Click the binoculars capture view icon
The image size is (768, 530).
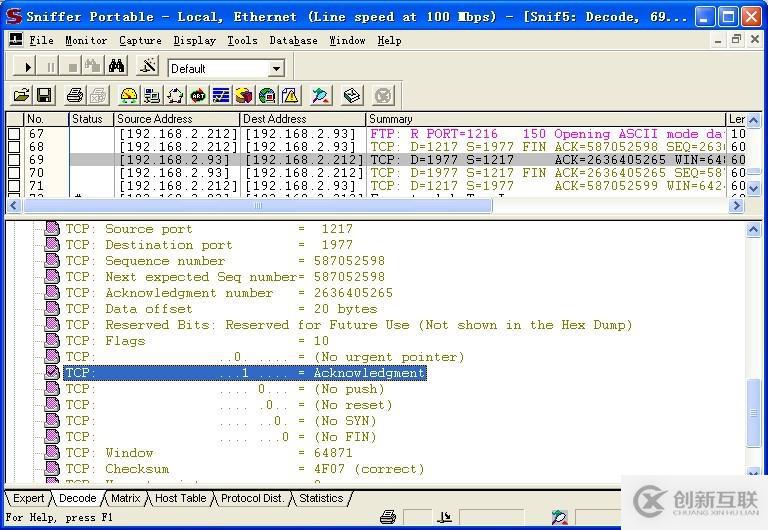[x=117, y=67]
